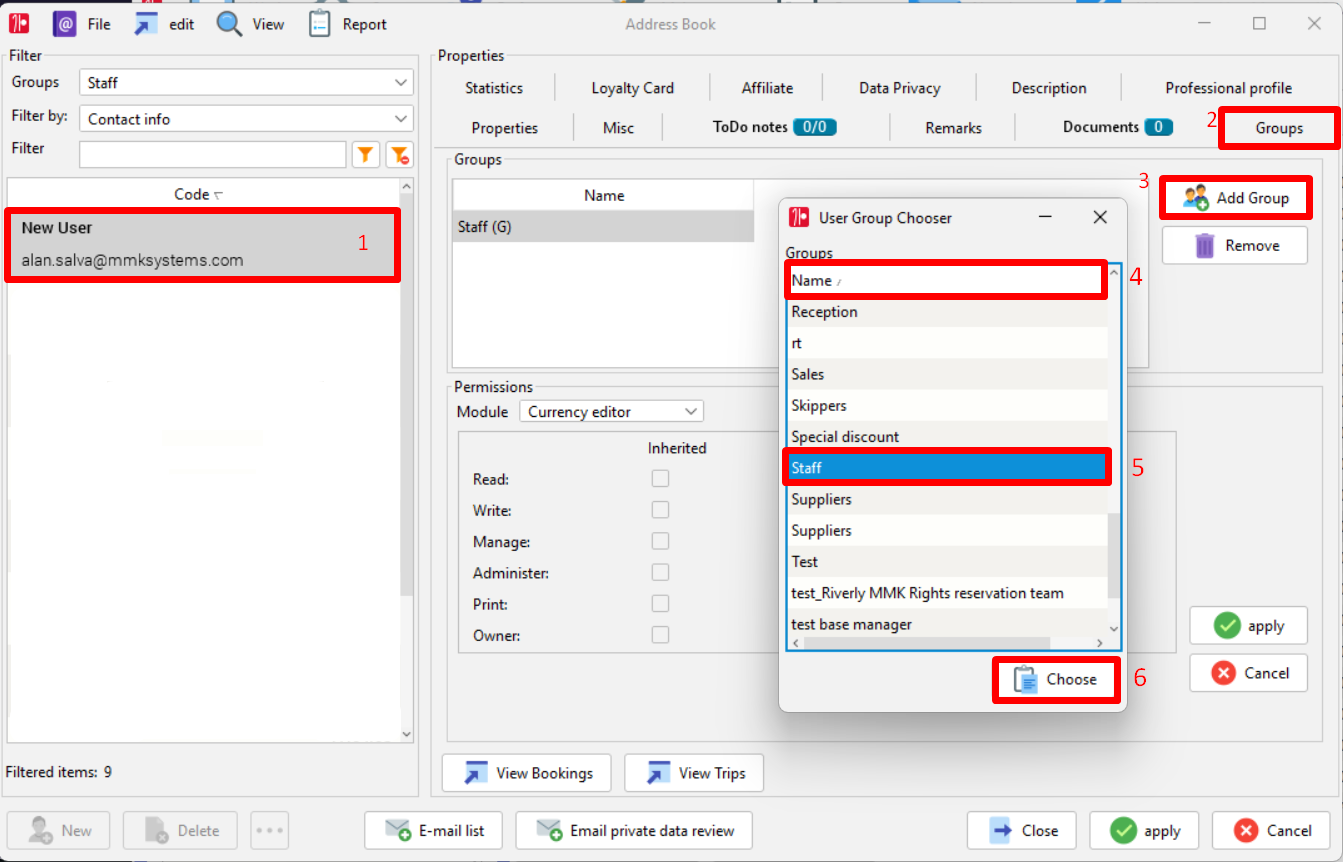Switch to the Loyalty Card tab

[x=633, y=88]
